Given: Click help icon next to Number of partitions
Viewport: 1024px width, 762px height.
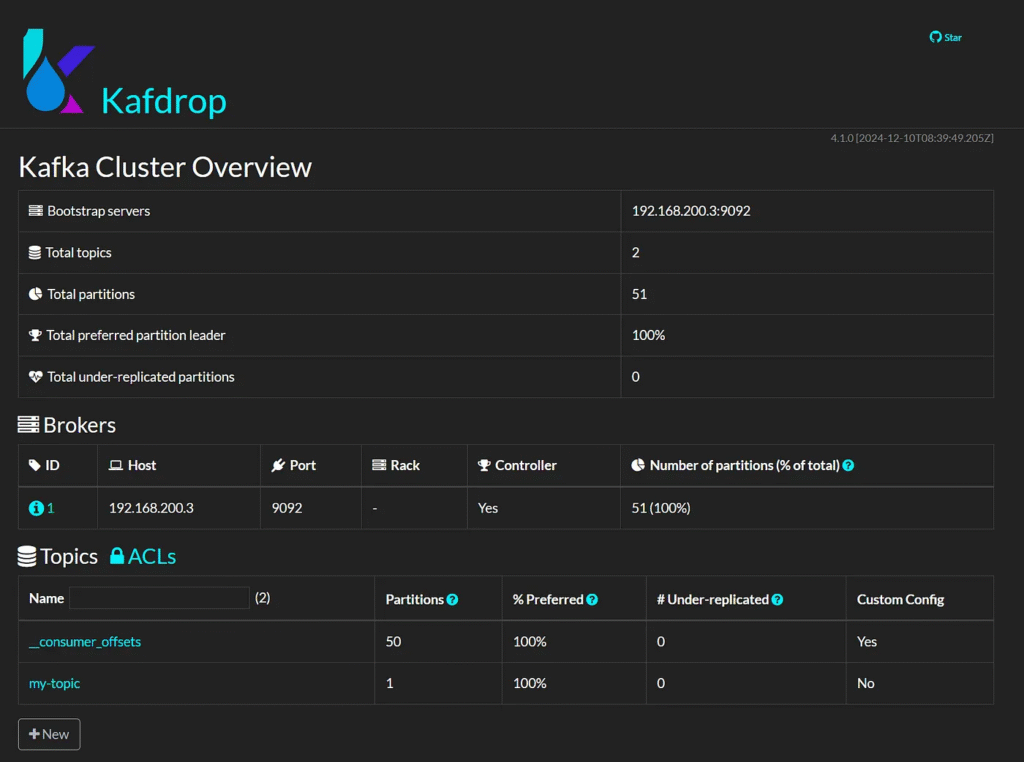Looking at the screenshot, I should click(848, 466).
